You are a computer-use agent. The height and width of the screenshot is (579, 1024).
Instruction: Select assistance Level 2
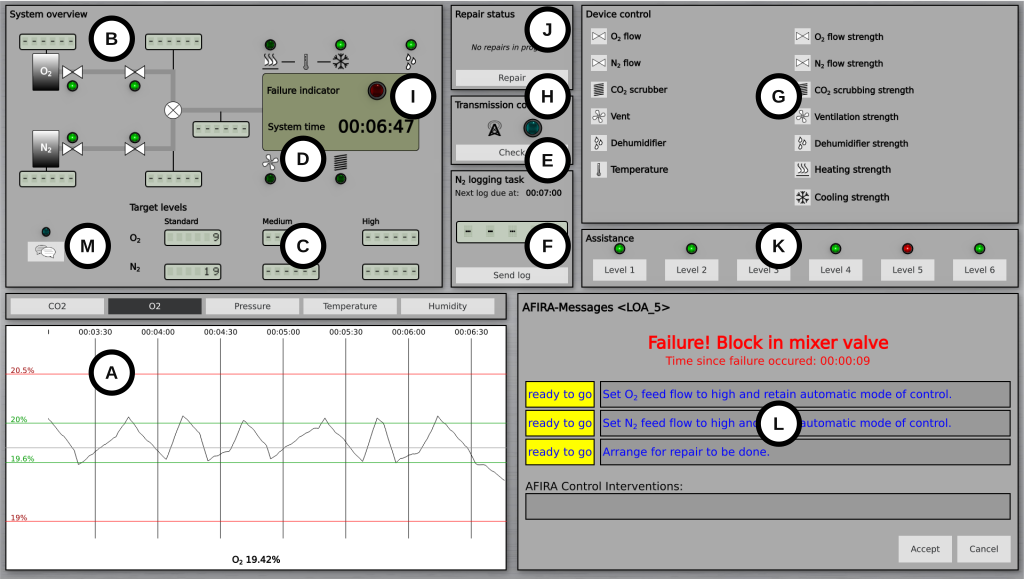pyautogui.click(x=691, y=270)
